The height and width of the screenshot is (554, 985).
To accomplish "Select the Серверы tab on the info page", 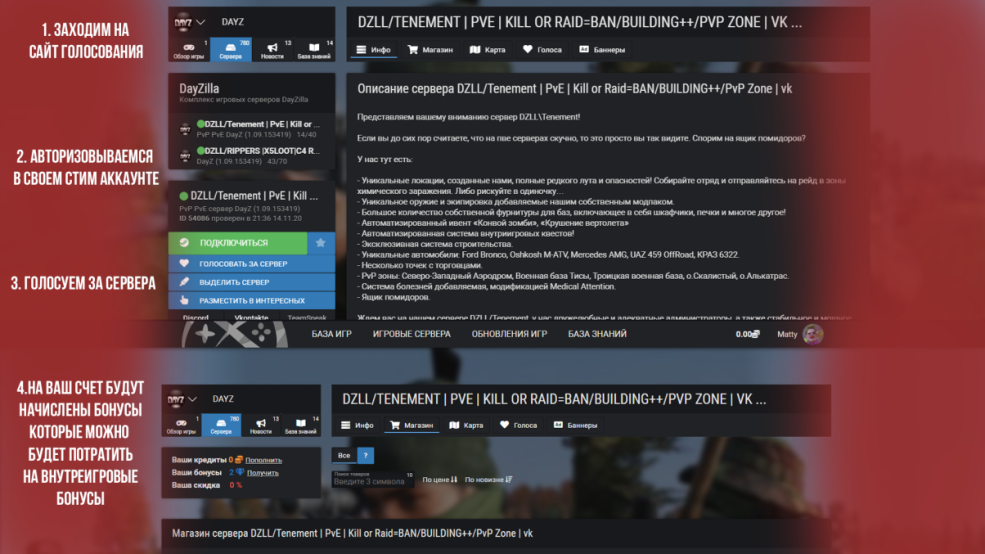I will 231,50.
